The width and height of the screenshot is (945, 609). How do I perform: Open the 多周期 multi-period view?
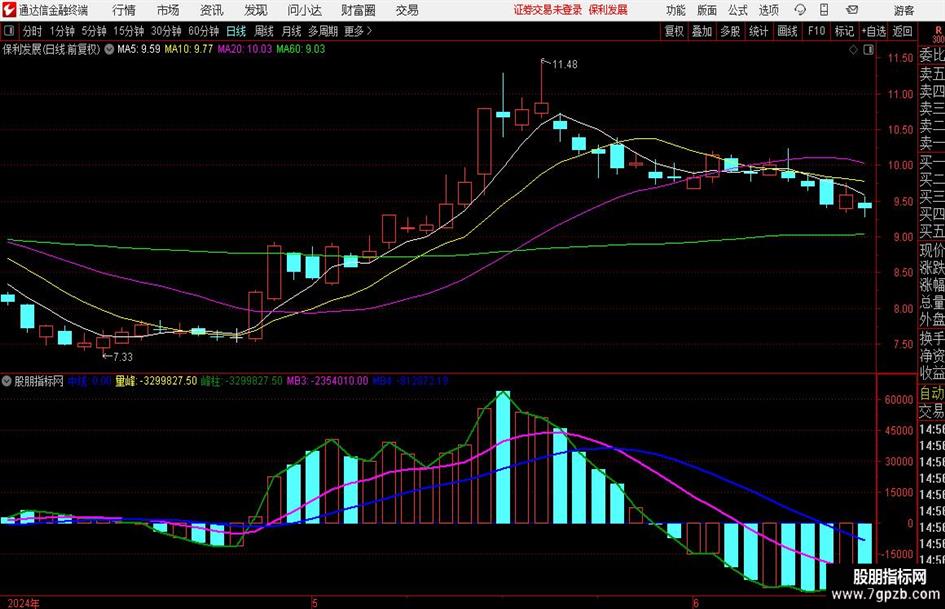coord(323,31)
